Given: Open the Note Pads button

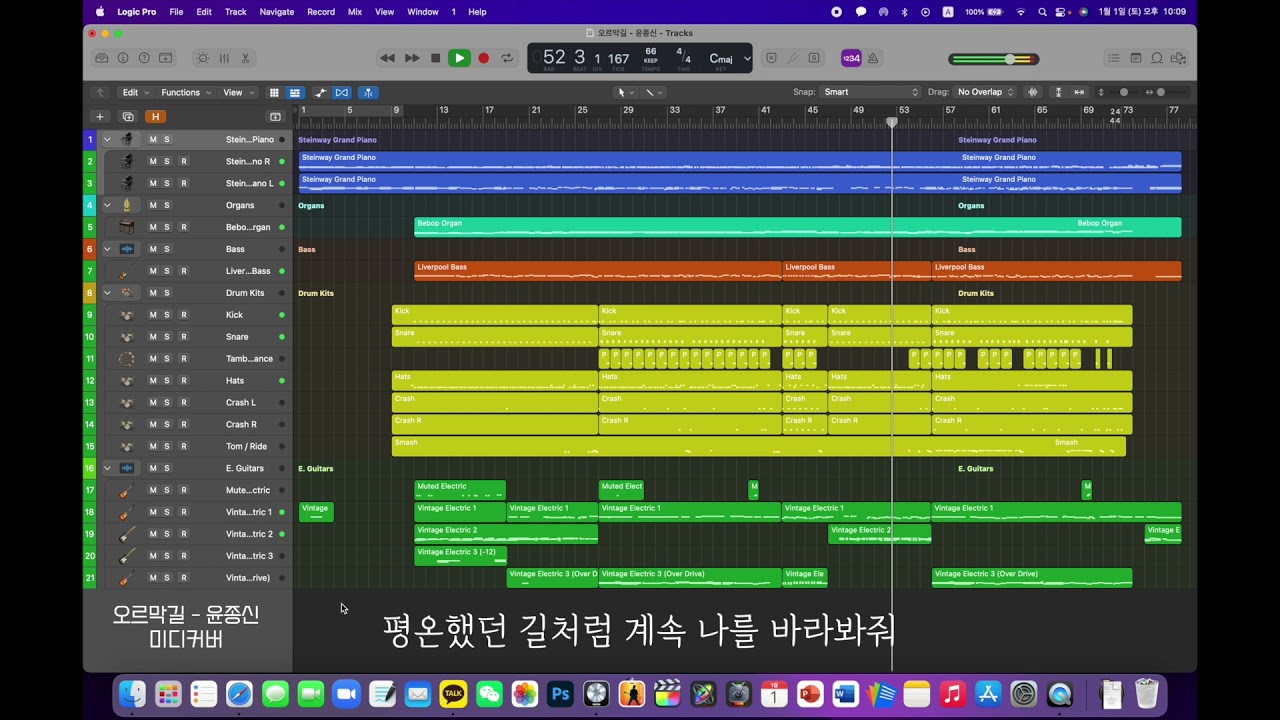Looking at the screenshot, I should (x=1136, y=58).
